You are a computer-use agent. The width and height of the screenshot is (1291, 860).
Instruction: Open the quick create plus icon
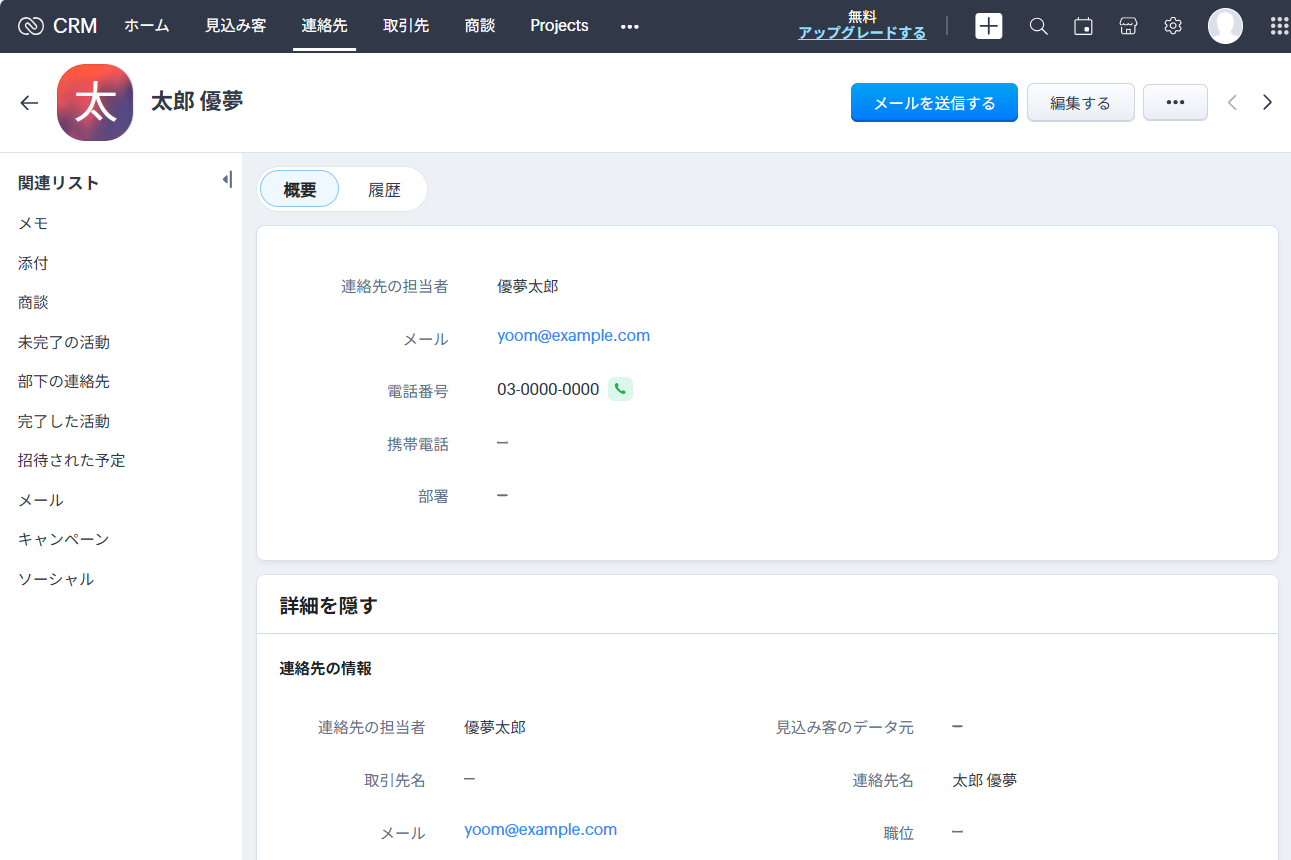988,26
